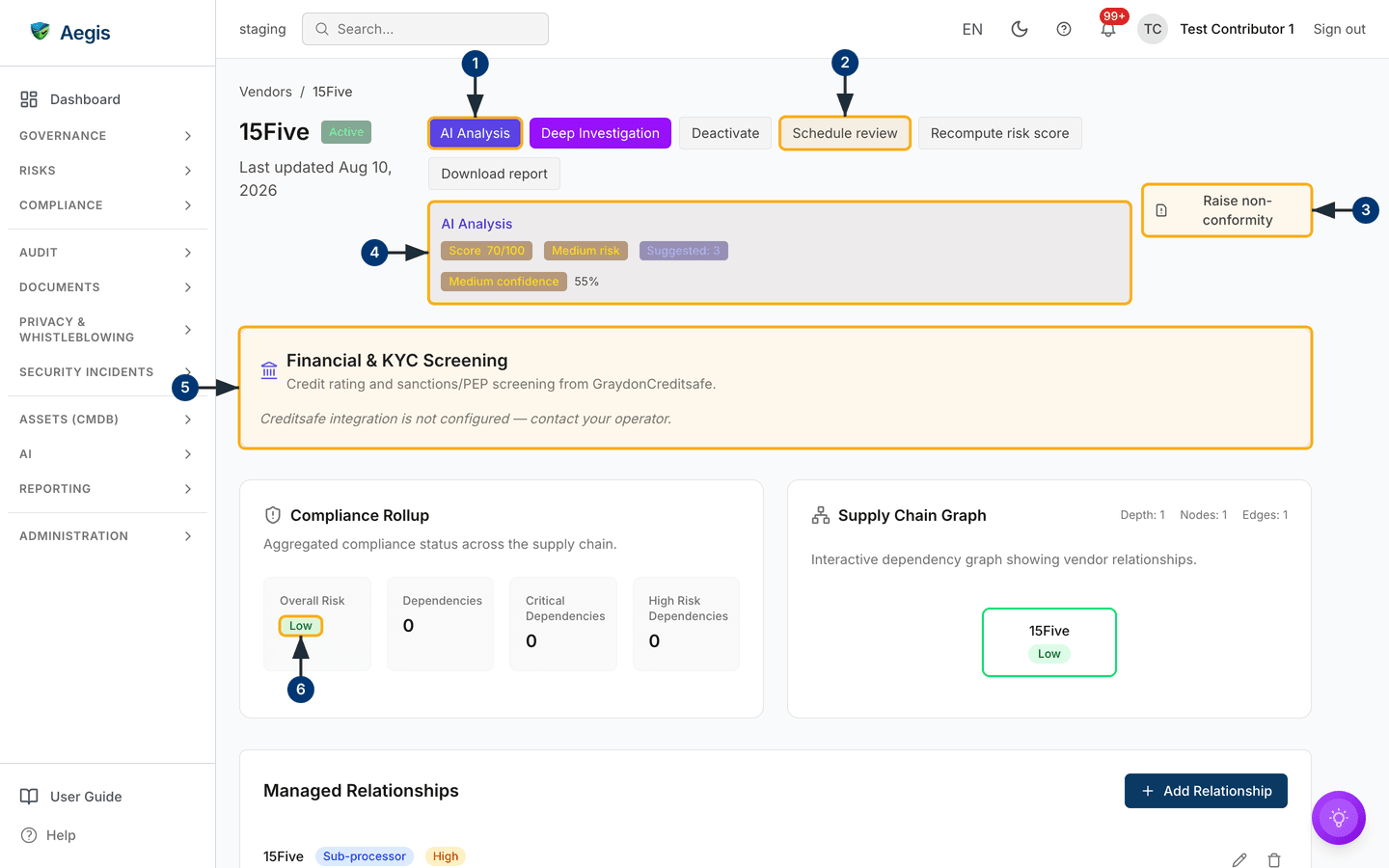The width and height of the screenshot is (1389, 868).
Task: Click the Financial & KYC bank icon
Action: (x=269, y=370)
